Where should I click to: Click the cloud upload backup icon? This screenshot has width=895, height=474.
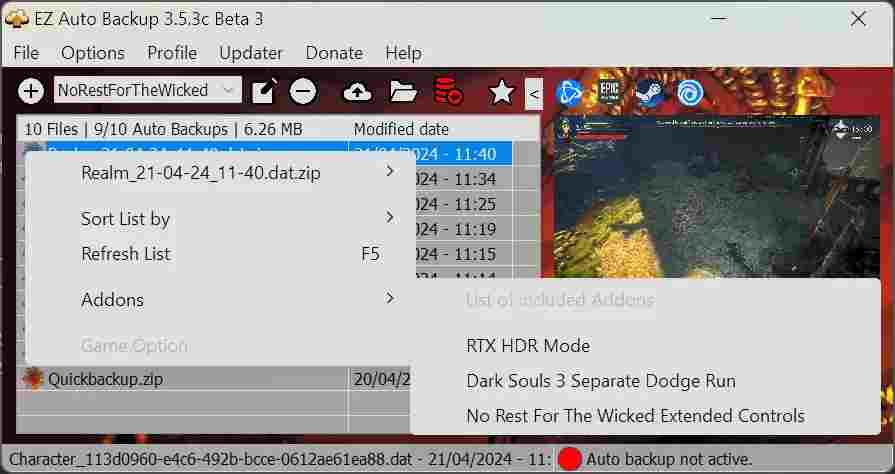coord(357,91)
